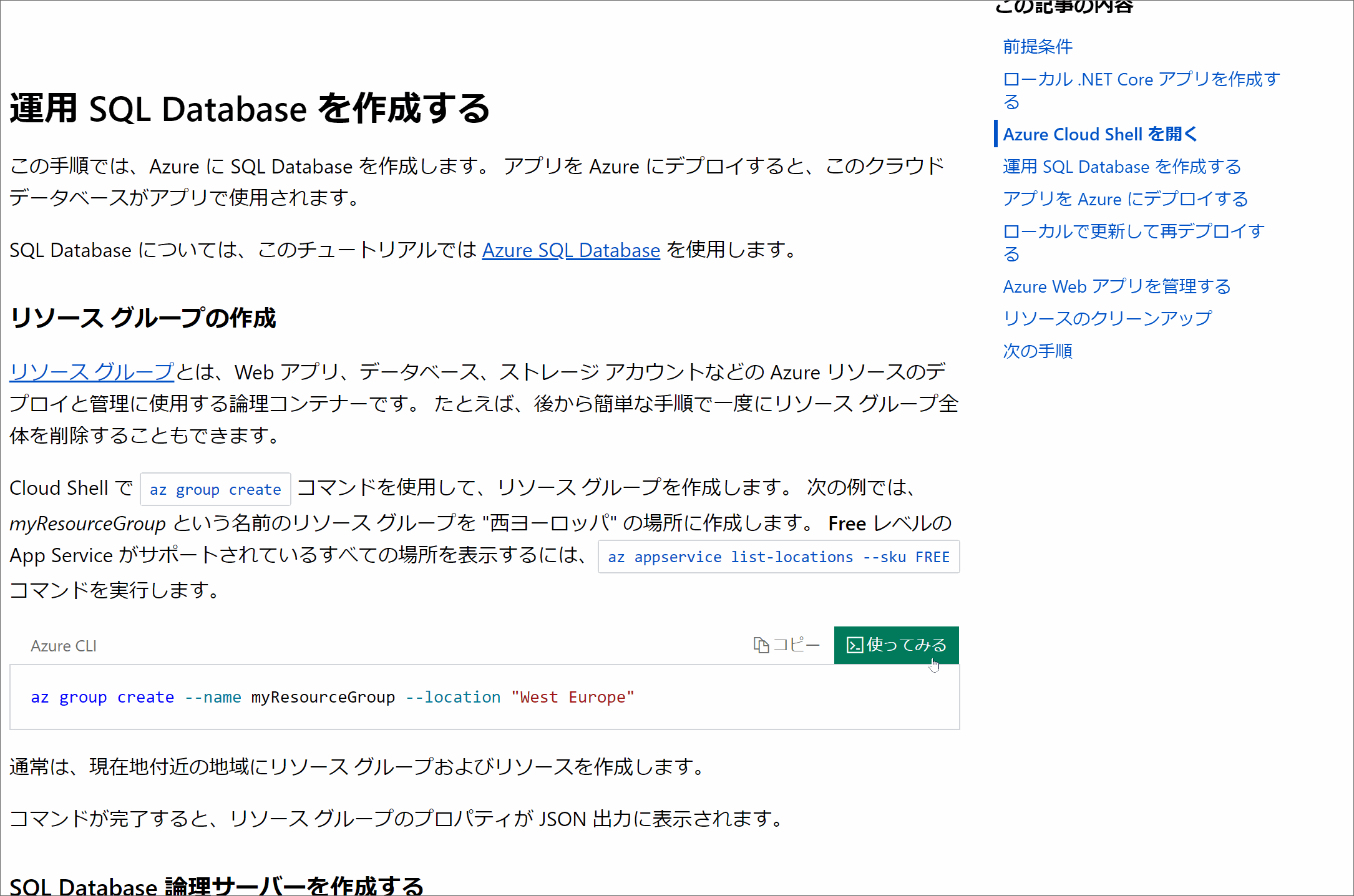Click the --location parameter in the code
Viewport: 1354px width, 896px height.
tap(453, 697)
